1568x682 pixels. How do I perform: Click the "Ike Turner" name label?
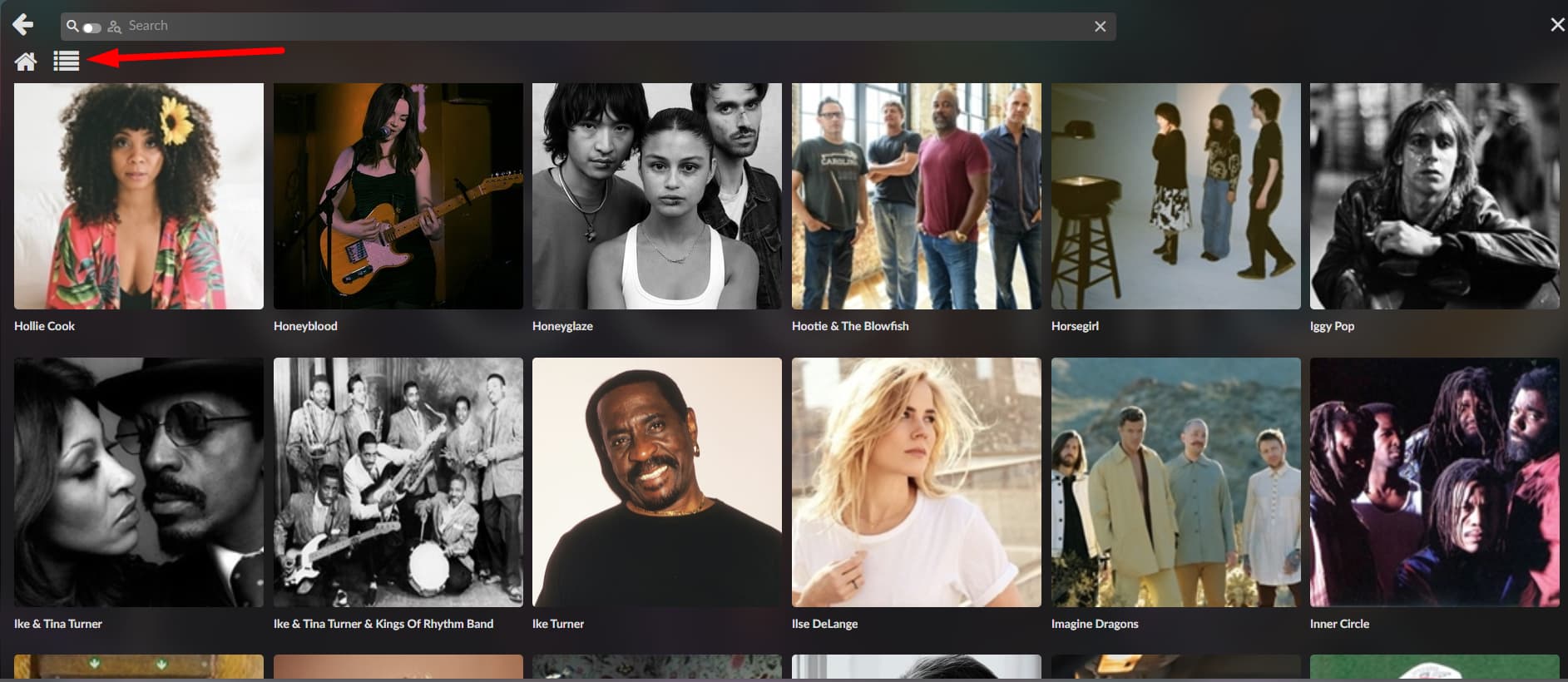(x=558, y=624)
